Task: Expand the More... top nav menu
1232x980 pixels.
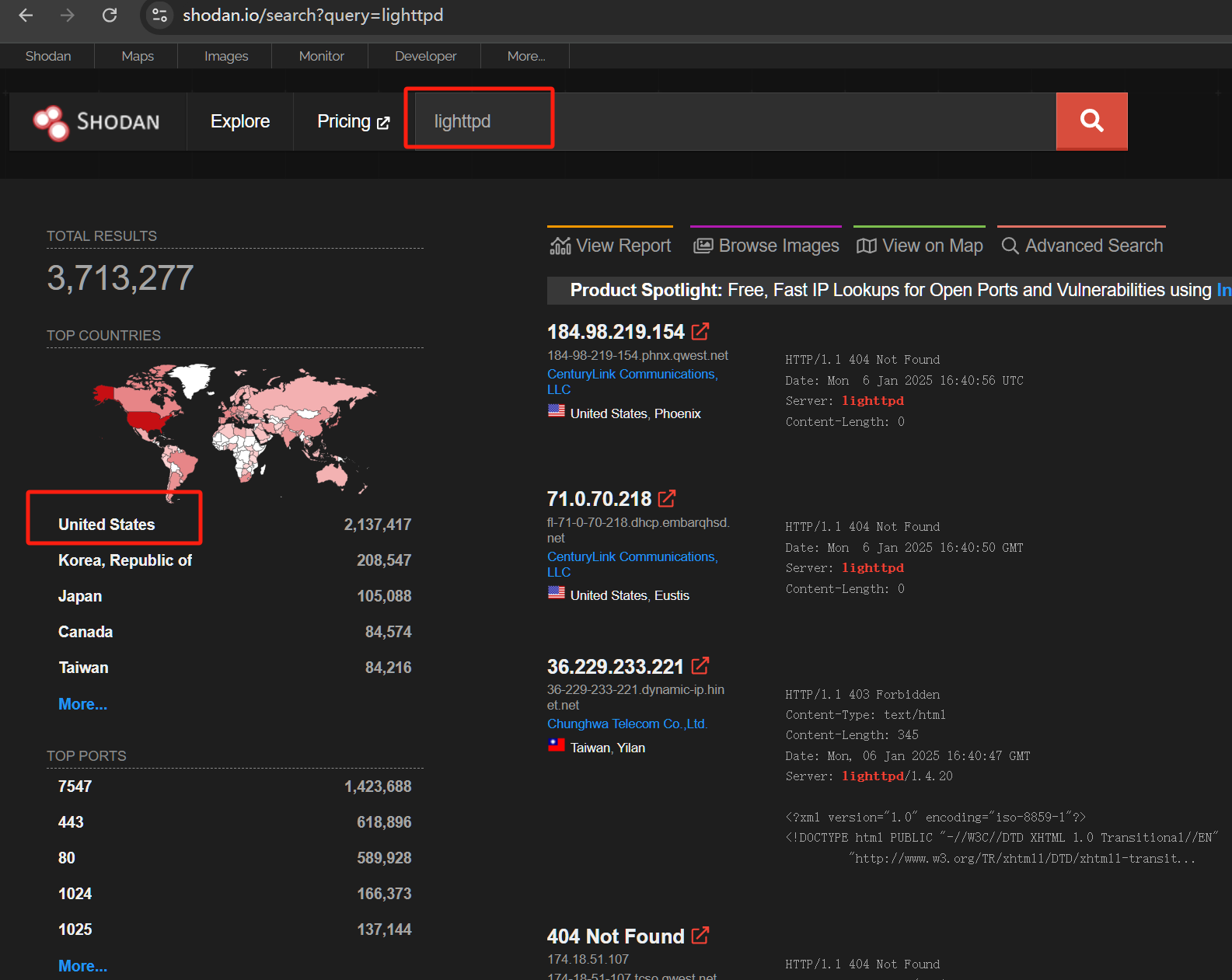Action: point(526,56)
